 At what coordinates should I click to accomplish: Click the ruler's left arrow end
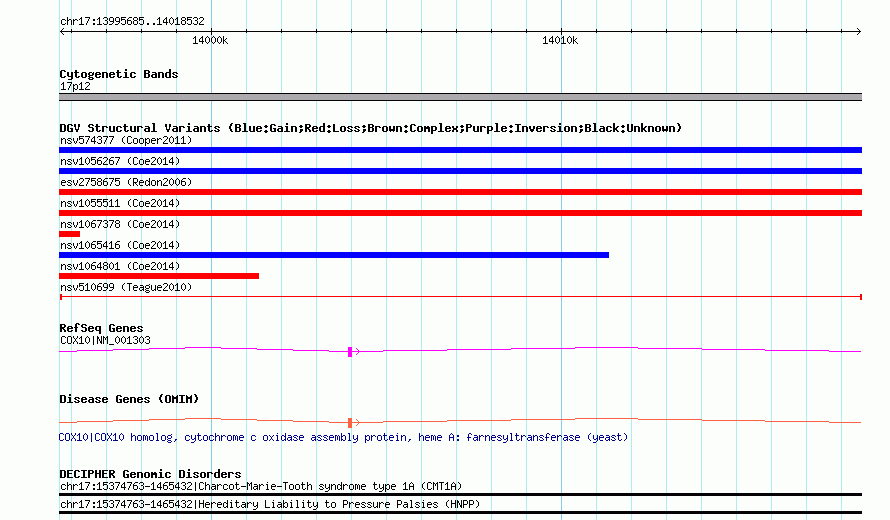point(62,32)
